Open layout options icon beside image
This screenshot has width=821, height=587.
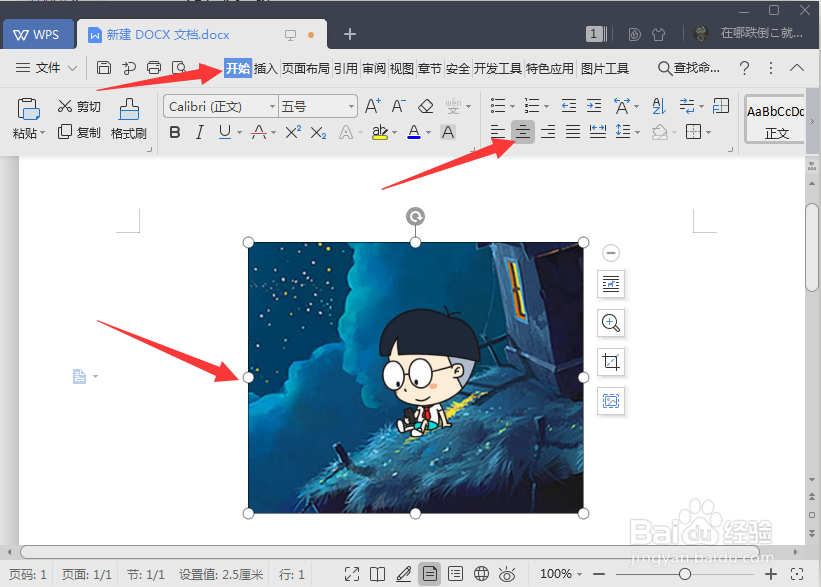pyautogui.click(x=611, y=284)
